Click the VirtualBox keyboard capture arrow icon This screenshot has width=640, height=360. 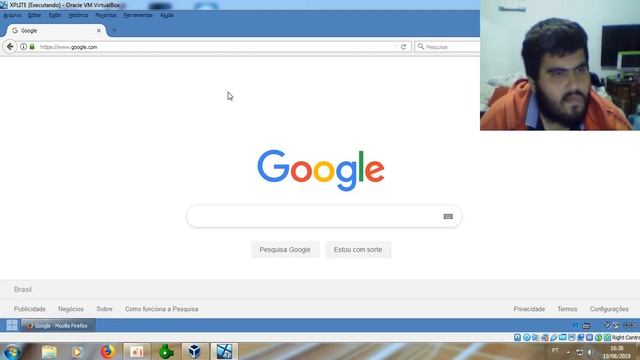coord(607,337)
